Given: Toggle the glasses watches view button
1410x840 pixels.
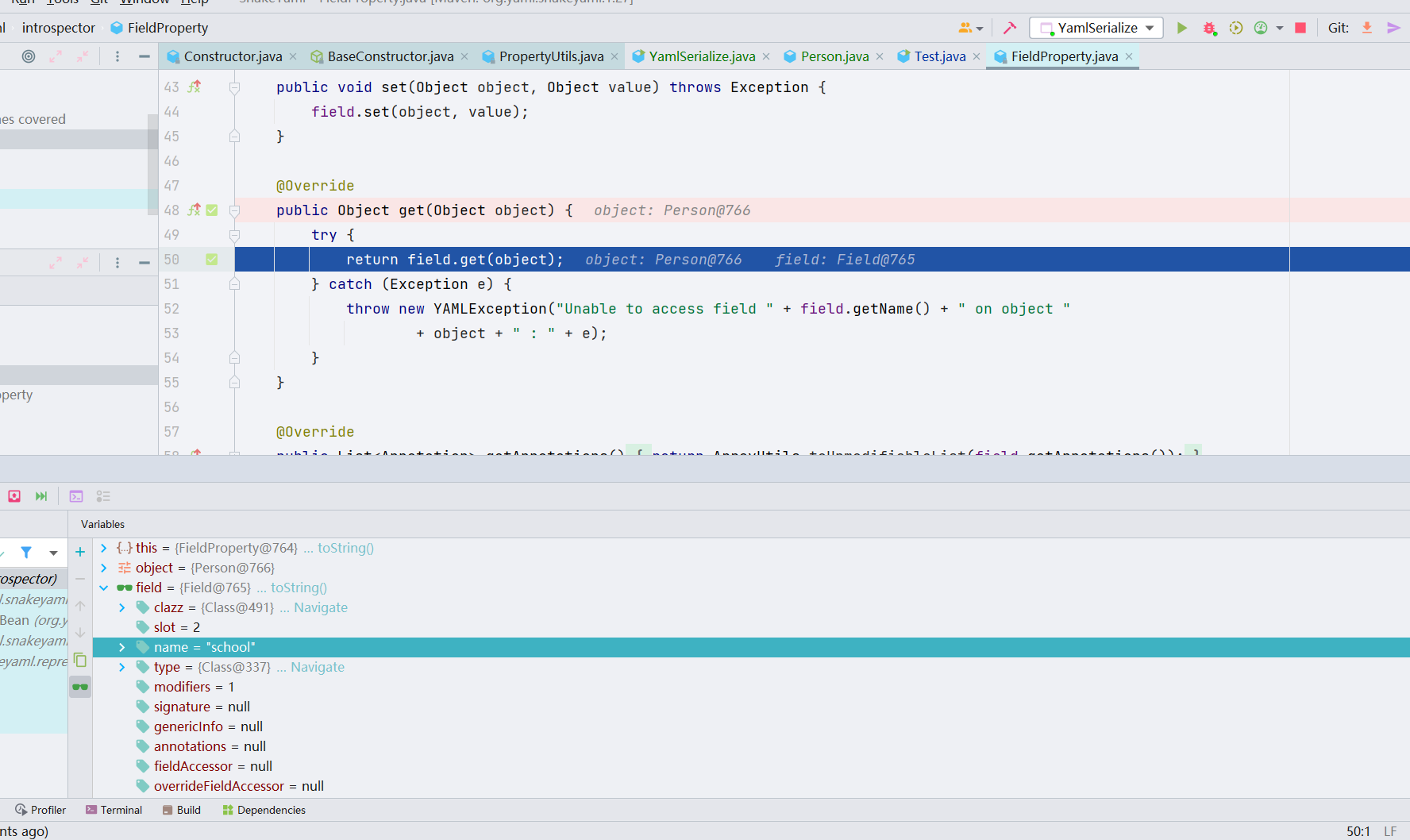Looking at the screenshot, I should (80, 687).
